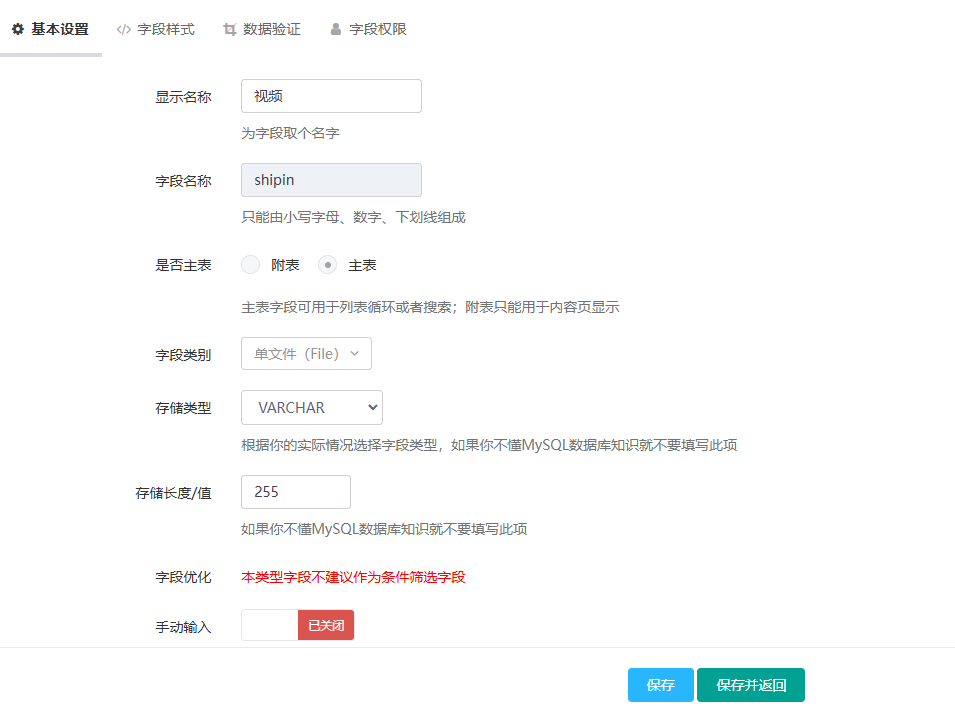
Task: Open the 存储类型 VARCHAR dropdown
Action: tap(312, 407)
